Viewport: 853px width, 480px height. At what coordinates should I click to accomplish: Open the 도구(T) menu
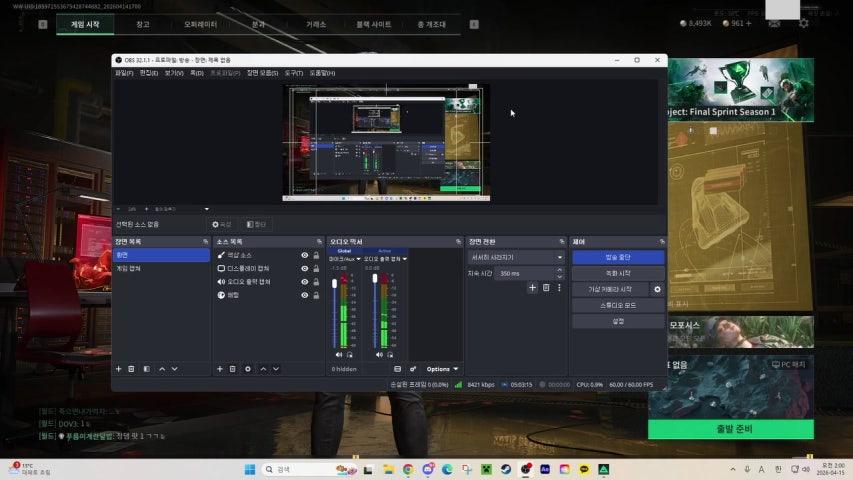click(x=294, y=73)
